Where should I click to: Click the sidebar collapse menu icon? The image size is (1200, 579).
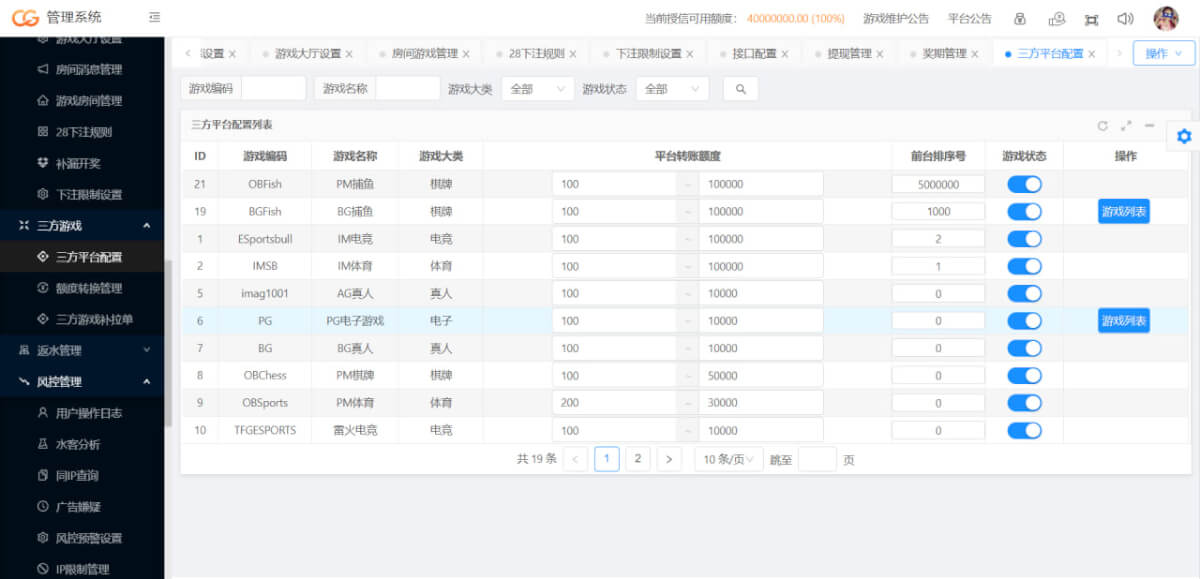point(154,18)
